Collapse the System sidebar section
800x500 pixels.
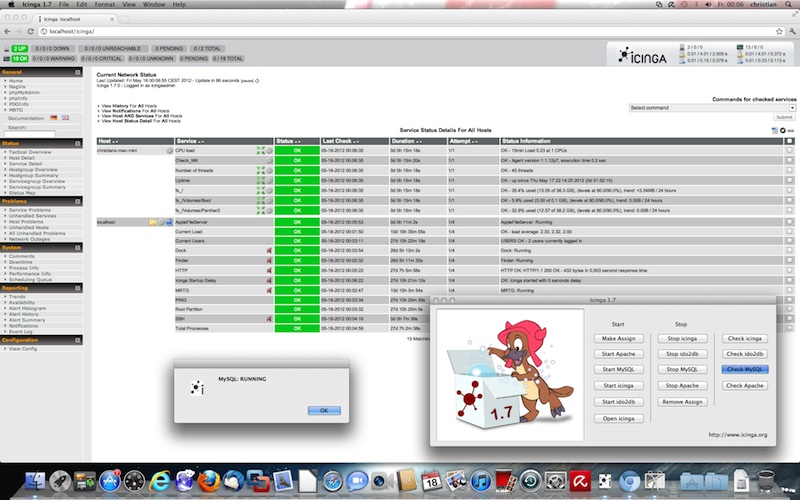[78, 248]
